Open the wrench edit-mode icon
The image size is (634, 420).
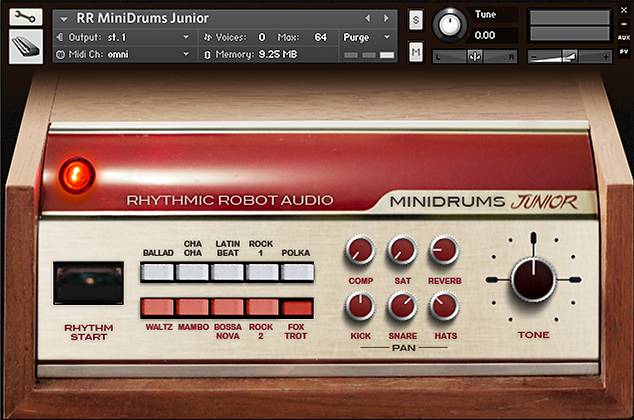coord(25,17)
